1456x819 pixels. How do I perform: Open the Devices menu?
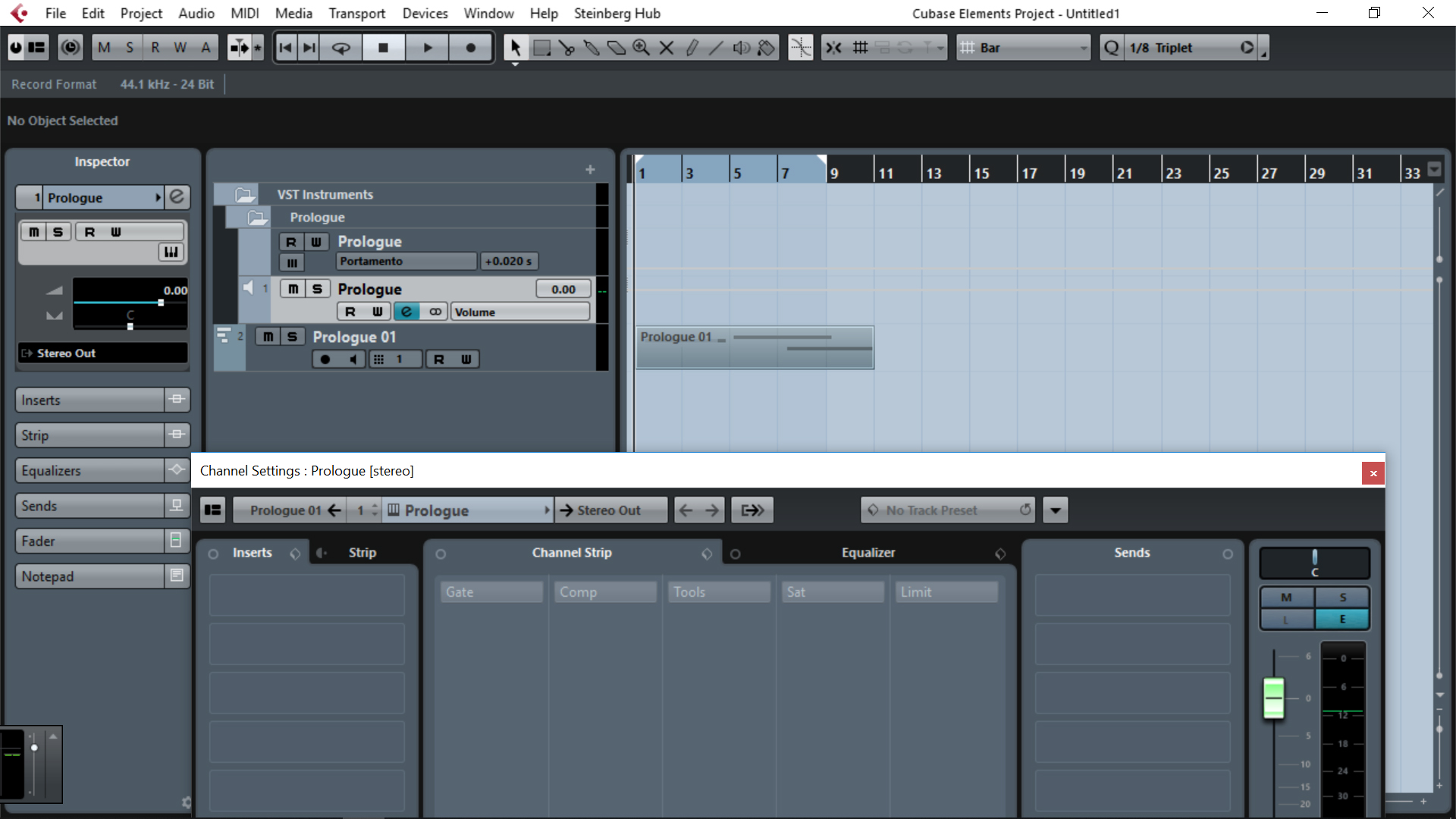425,13
